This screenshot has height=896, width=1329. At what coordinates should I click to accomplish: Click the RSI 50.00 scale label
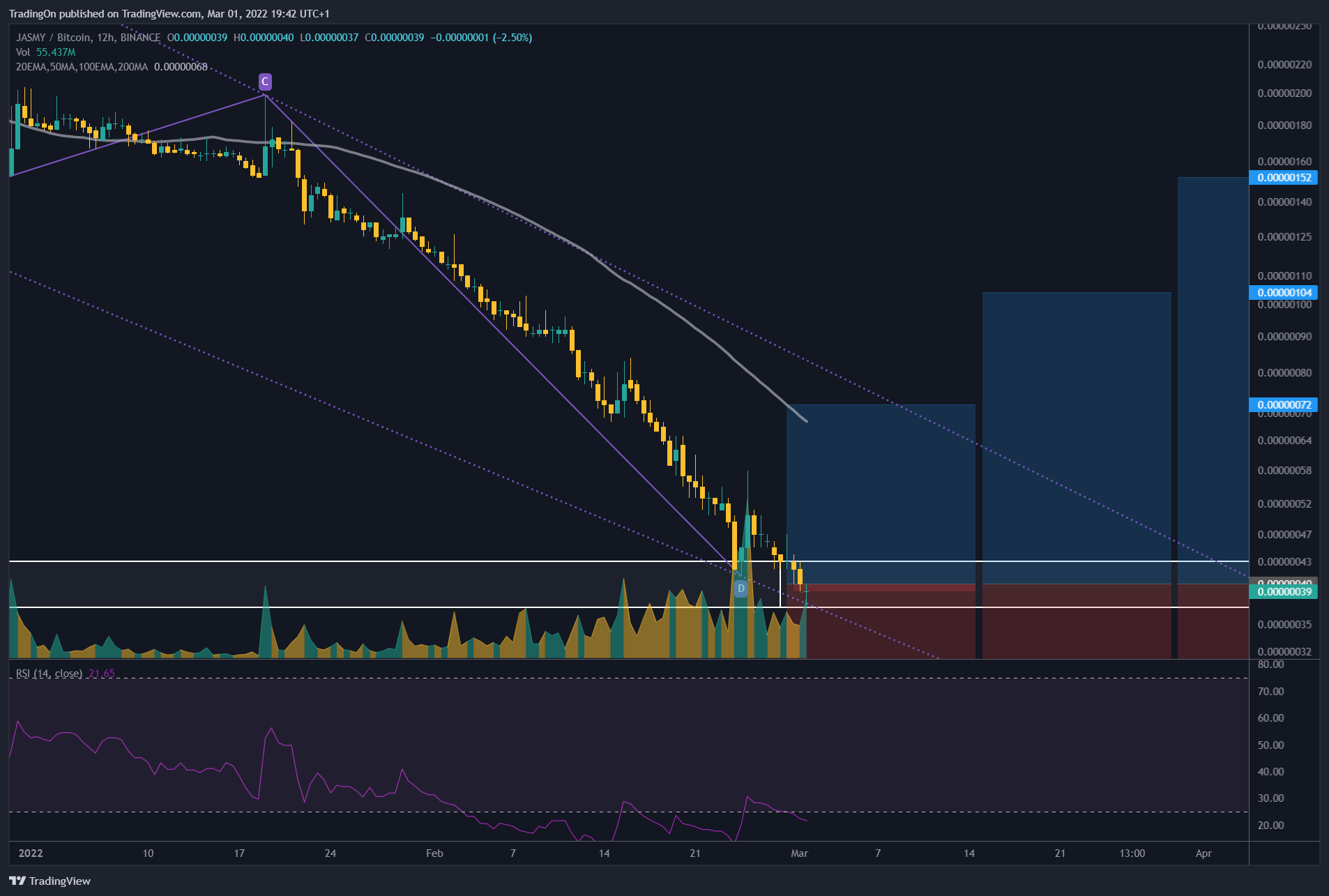click(1270, 745)
